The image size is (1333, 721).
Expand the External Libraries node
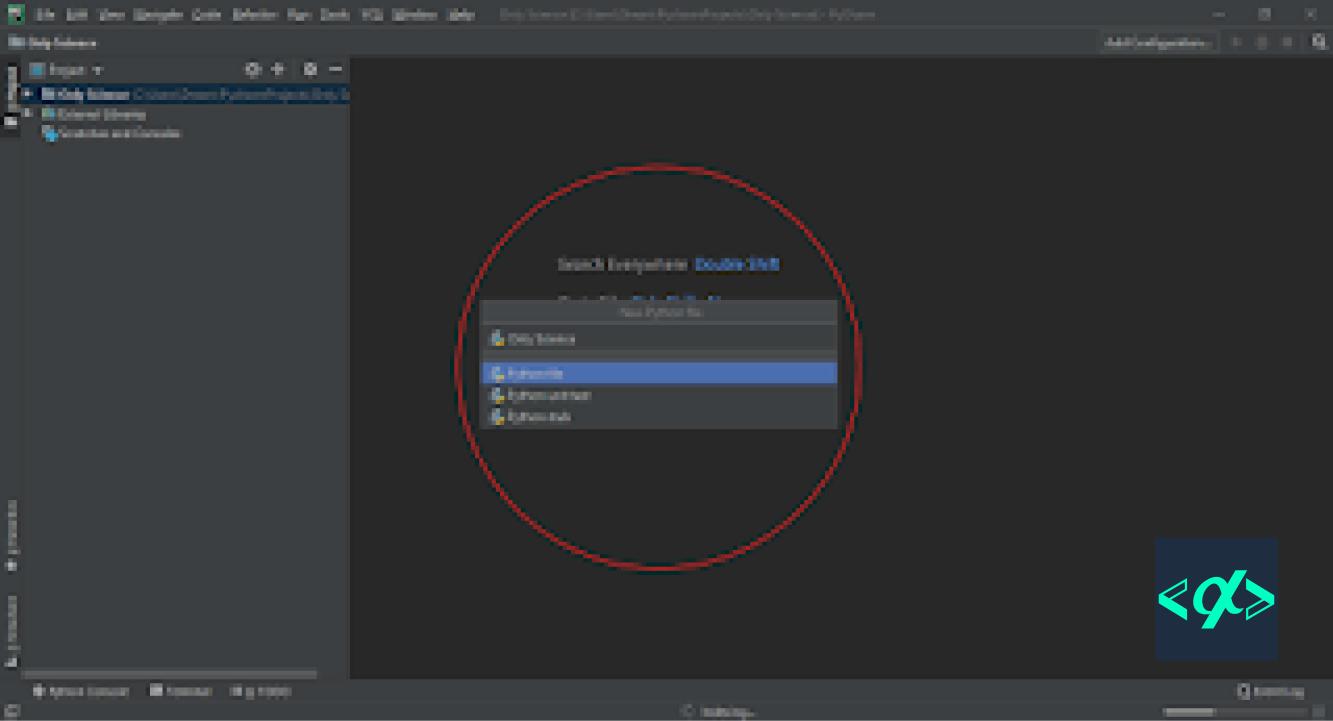[30, 113]
